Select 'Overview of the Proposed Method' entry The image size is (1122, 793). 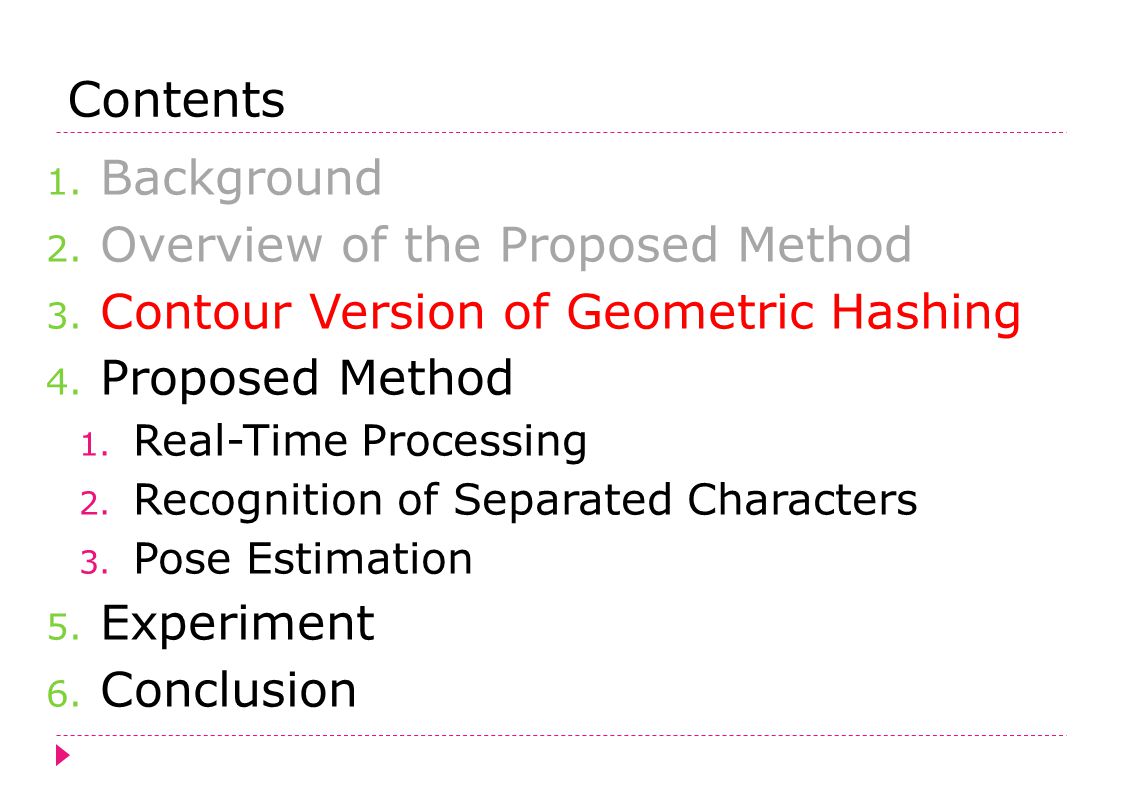[x=506, y=245]
